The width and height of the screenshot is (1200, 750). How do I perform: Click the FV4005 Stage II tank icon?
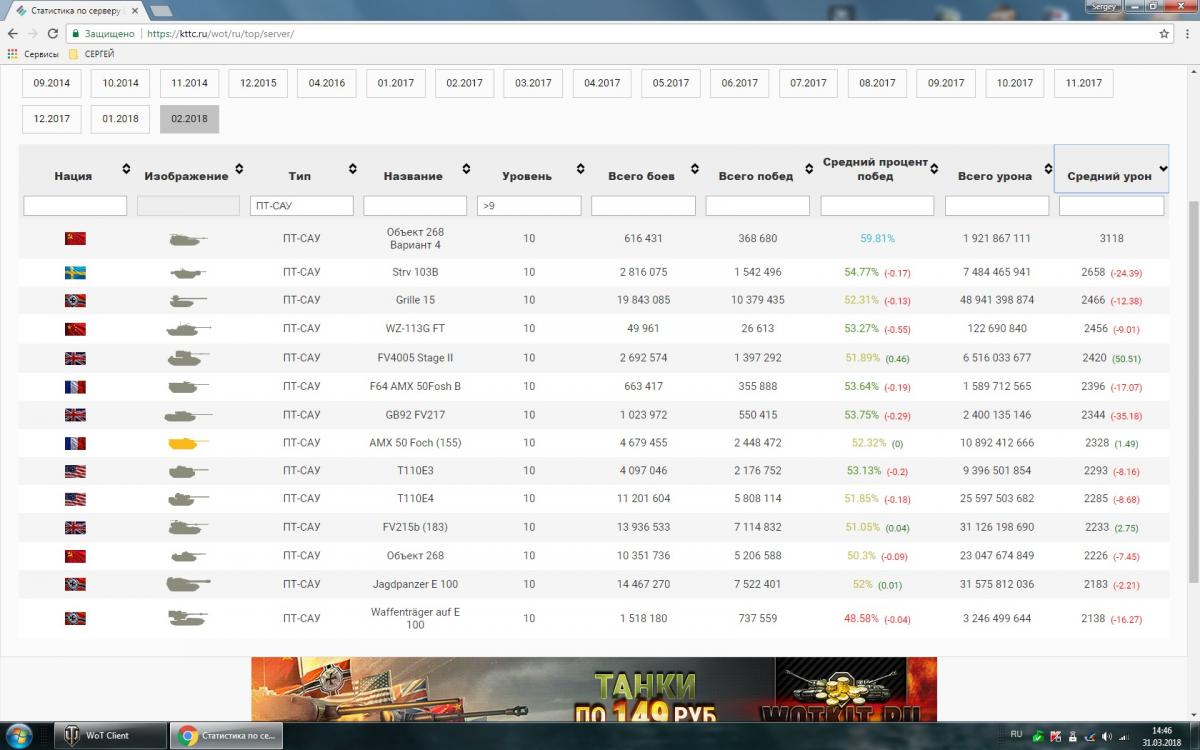coord(187,357)
